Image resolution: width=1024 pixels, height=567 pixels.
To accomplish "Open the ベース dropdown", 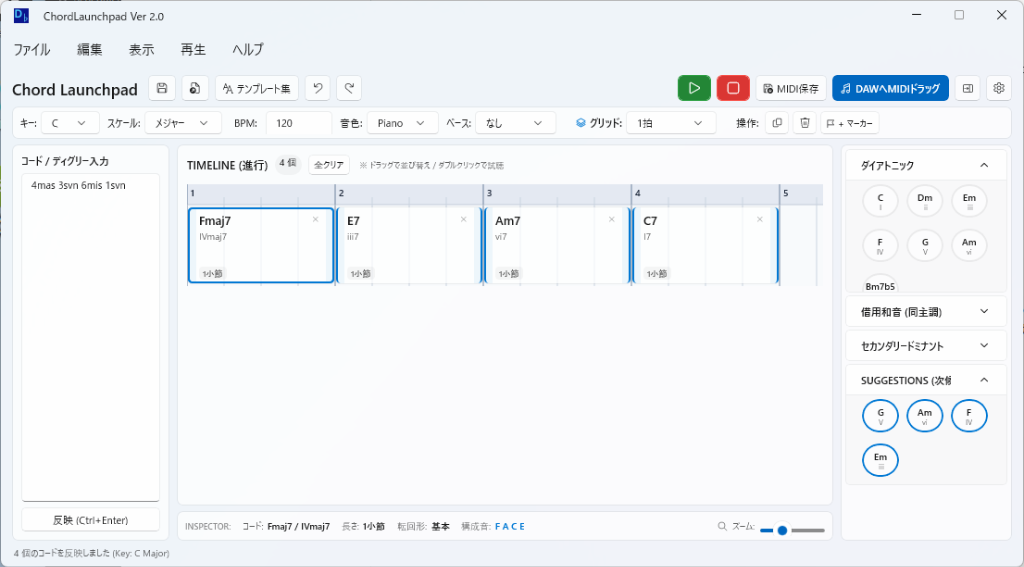I will coord(515,123).
